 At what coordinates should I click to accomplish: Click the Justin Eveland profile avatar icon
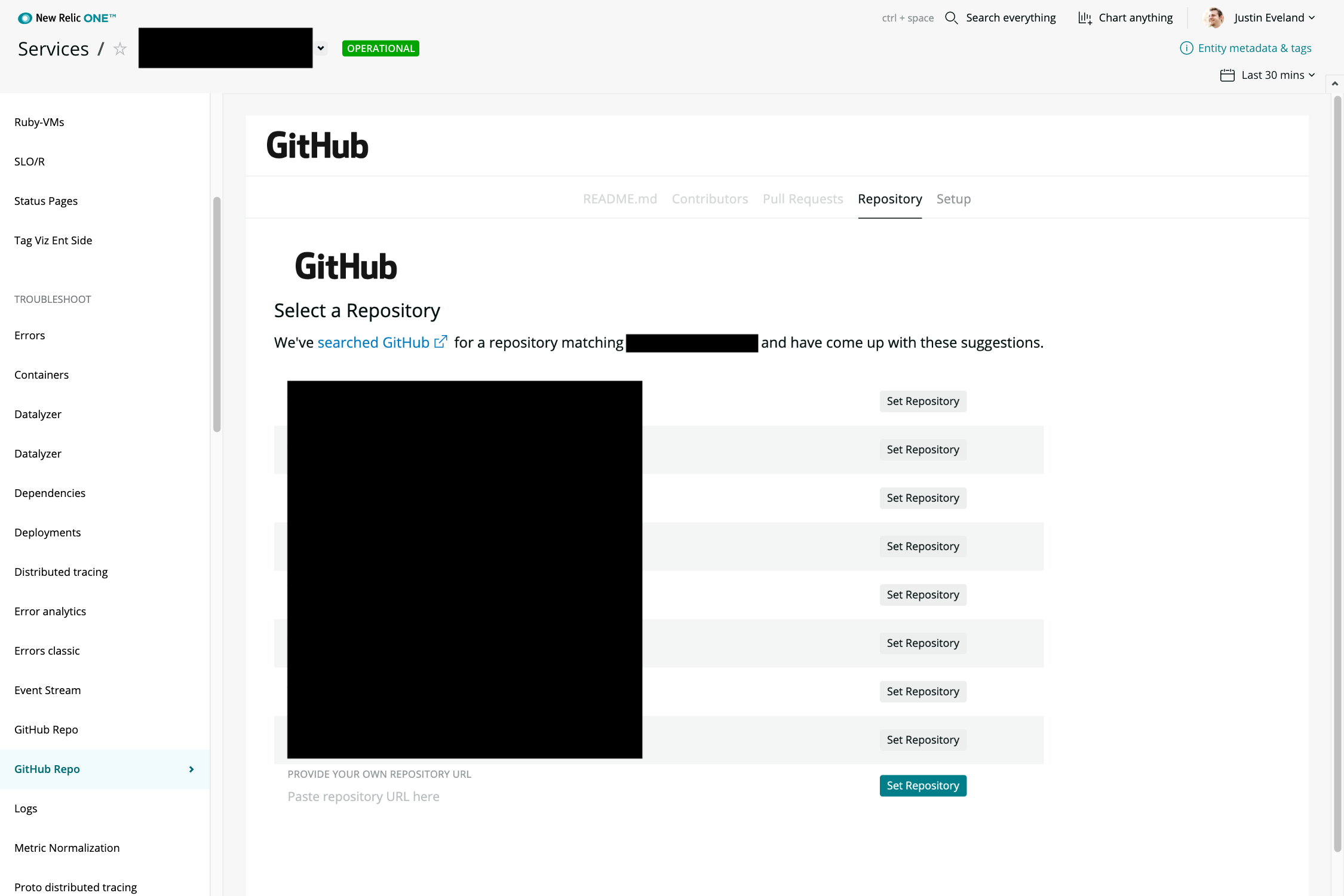click(x=1214, y=17)
